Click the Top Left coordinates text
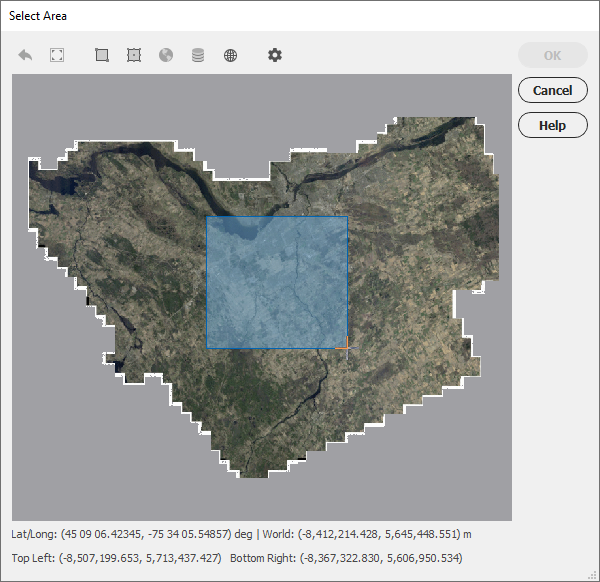This screenshot has width=600, height=582. [116, 558]
